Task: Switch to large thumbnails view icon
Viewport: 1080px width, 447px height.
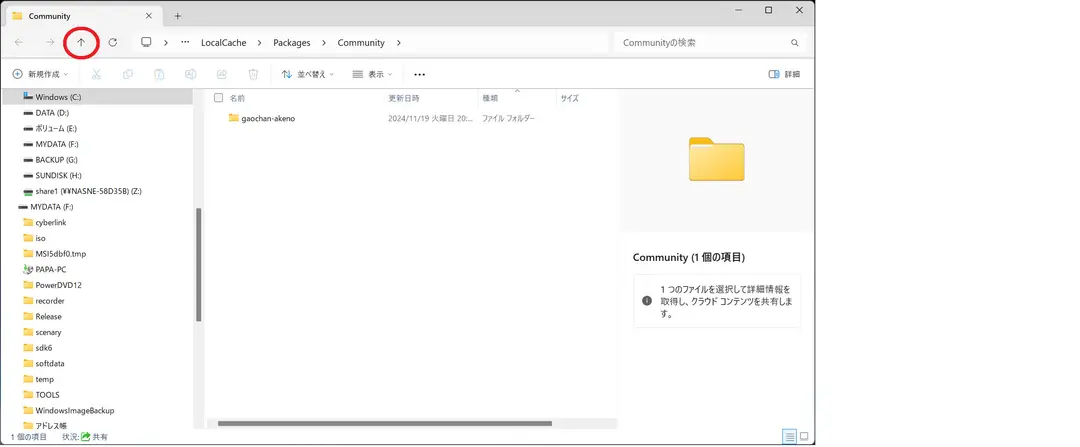Action: tap(803, 437)
